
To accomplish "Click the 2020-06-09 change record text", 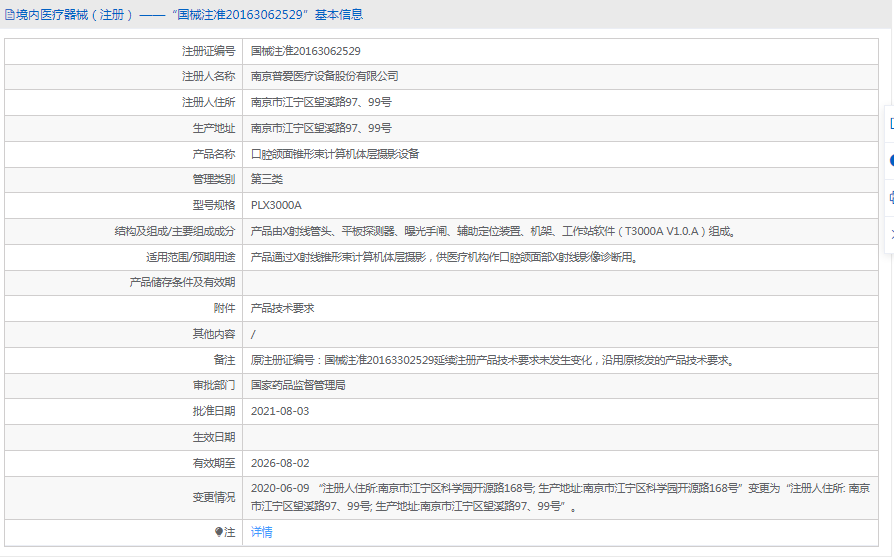I will [x=560, y=497].
